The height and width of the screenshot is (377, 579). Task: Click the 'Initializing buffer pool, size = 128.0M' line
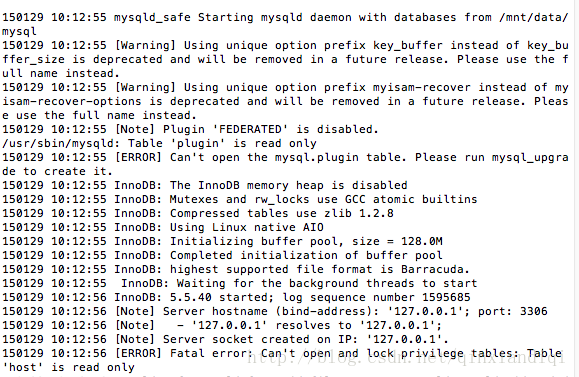pos(222,241)
